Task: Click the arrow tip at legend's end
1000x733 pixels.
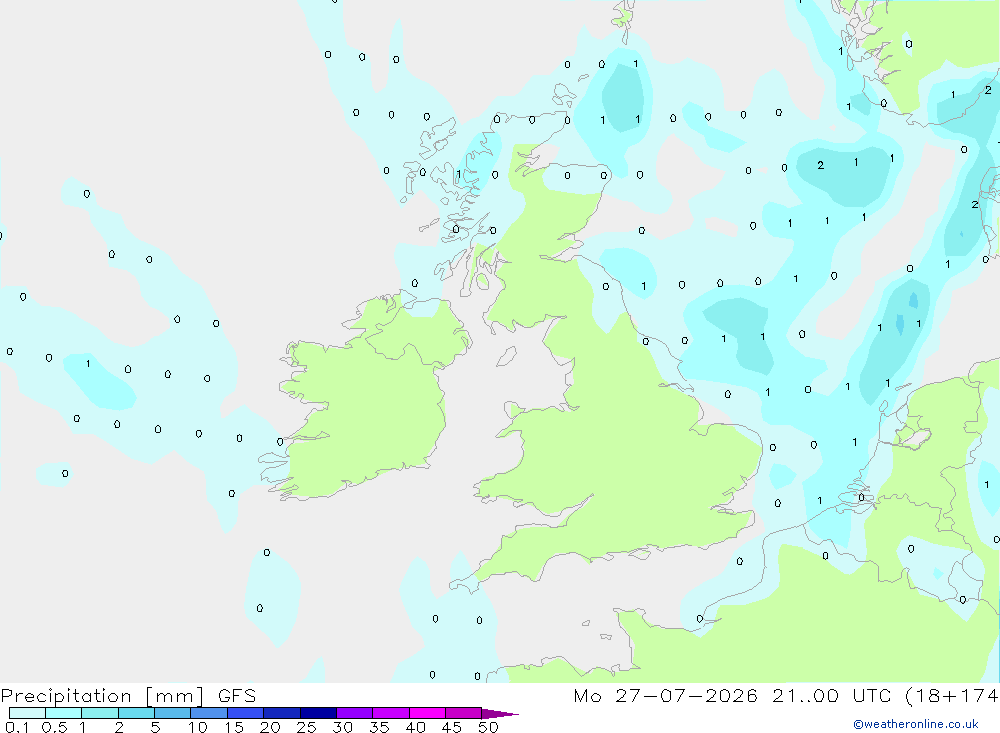Action: tap(501, 714)
